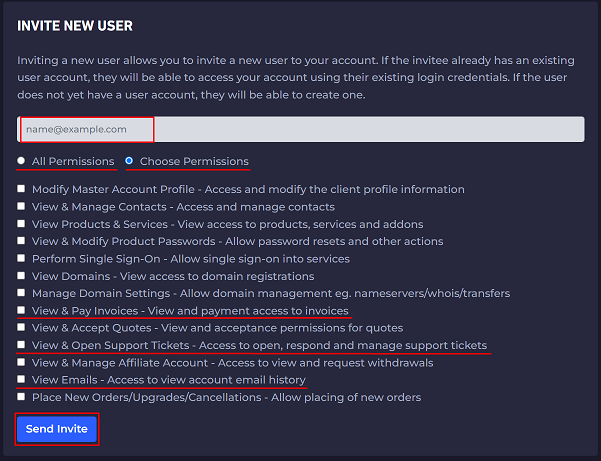Tick the View & Accept Quotes checkbox
Image resolution: width=601 pixels, height=461 pixels.
pos(22,328)
